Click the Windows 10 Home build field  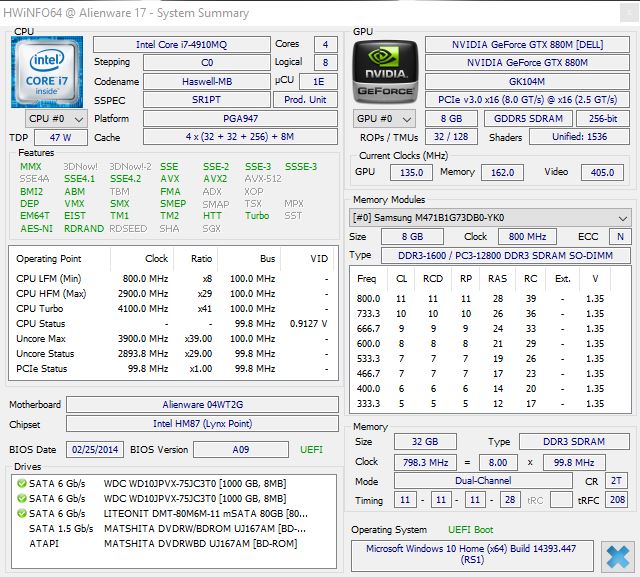(x=471, y=554)
